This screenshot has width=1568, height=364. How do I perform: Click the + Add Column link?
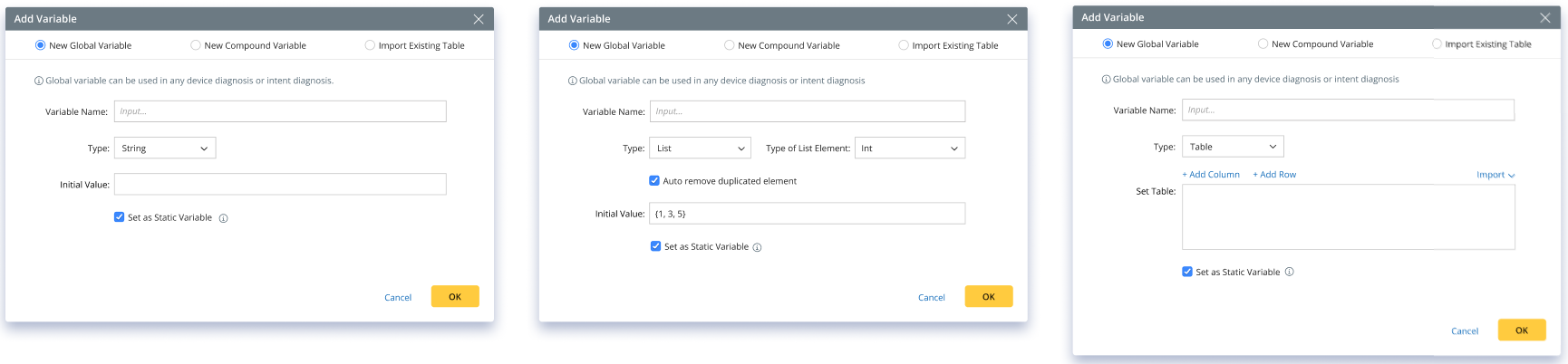pos(1211,175)
